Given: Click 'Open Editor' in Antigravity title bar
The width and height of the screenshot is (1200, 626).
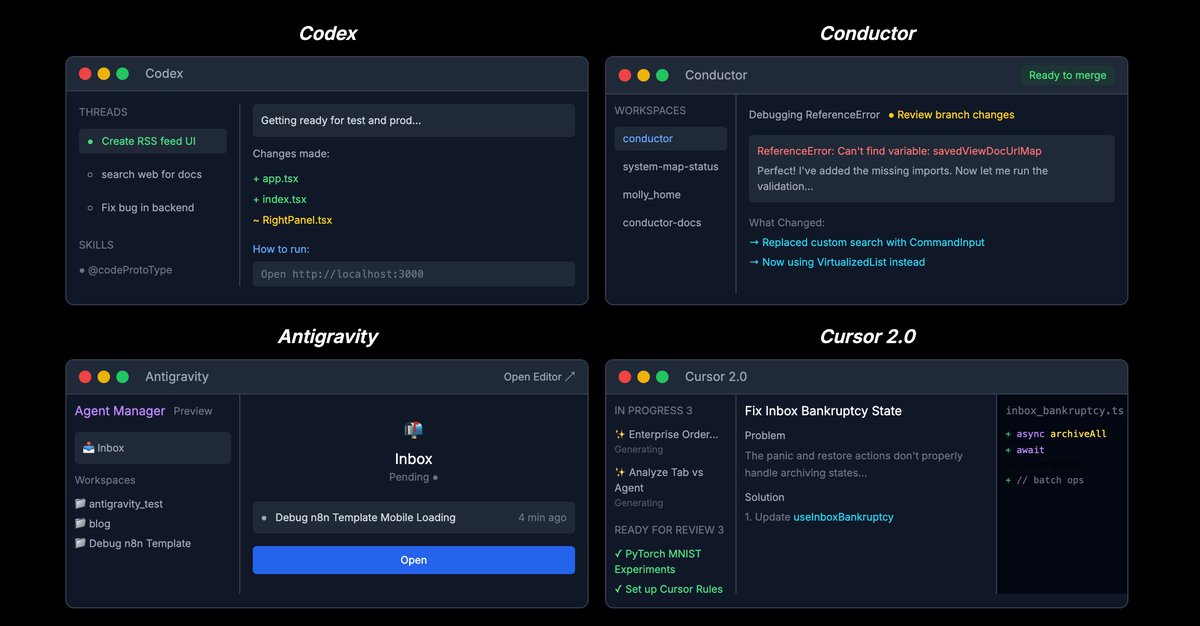Looking at the screenshot, I should pos(539,377).
